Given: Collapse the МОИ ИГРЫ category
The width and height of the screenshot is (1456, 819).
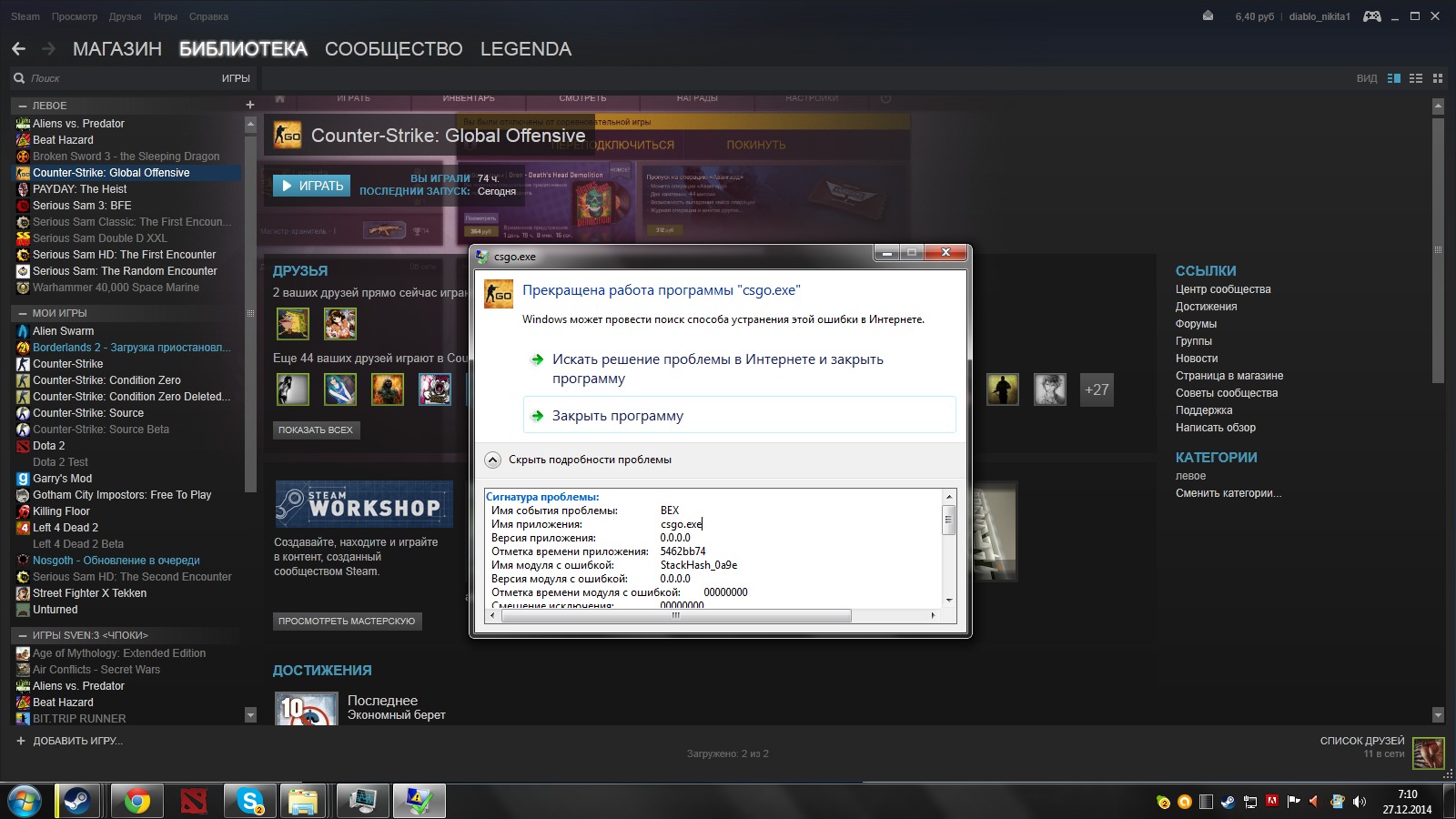Looking at the screenshot, I should point(23,313).
